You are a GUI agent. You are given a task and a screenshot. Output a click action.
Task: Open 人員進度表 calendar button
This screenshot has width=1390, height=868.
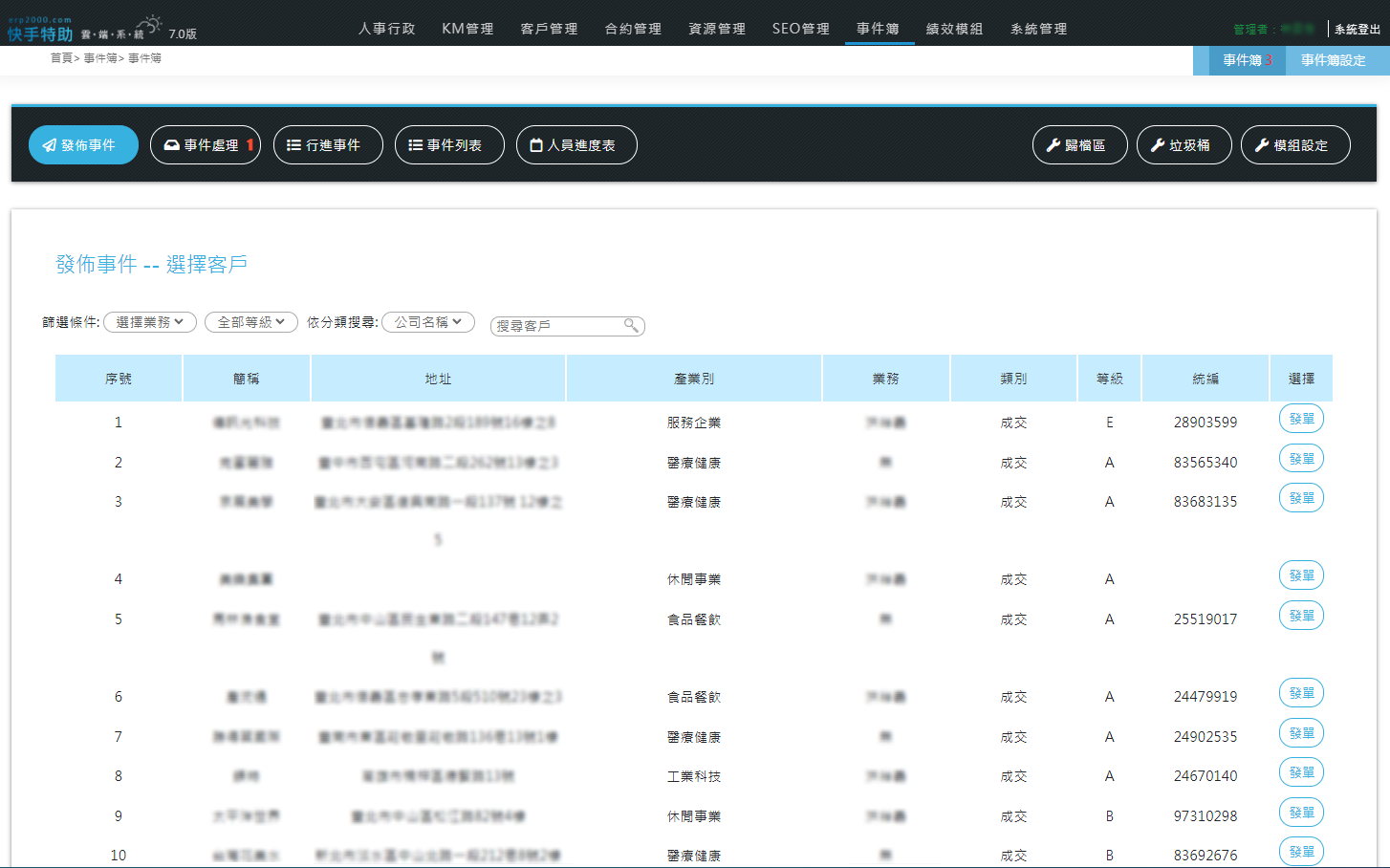[x=576, y=145]
